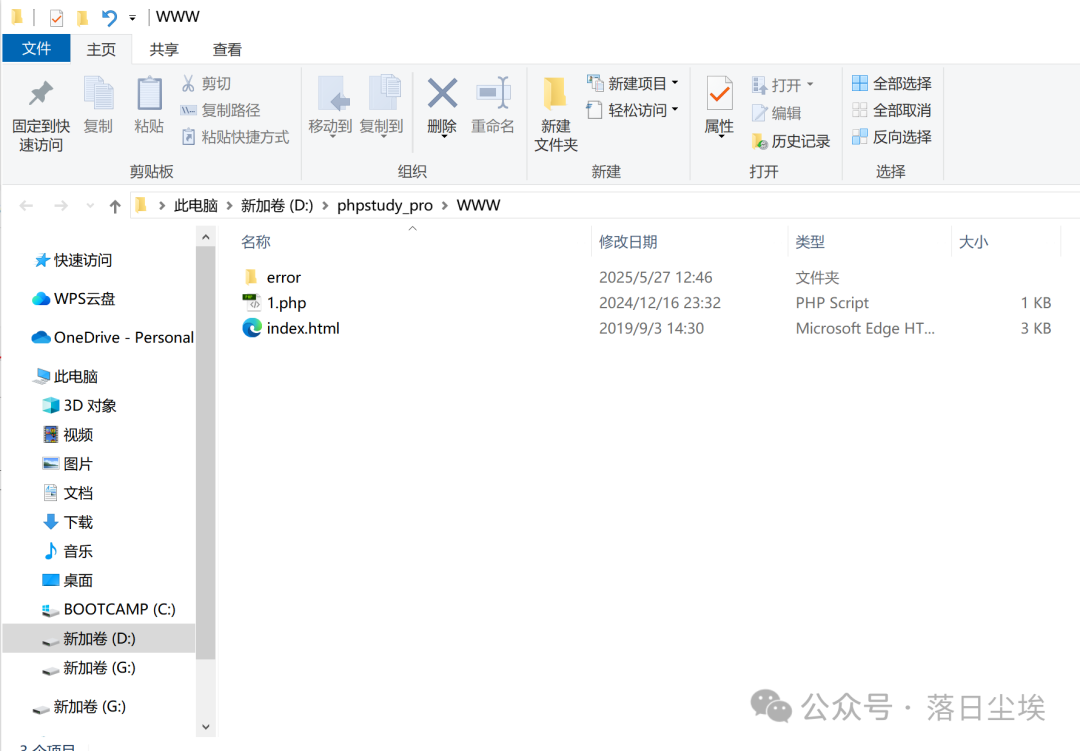Click the Delete X icon
Screen dimensions: 1080x751
click(x=442, y=93)
